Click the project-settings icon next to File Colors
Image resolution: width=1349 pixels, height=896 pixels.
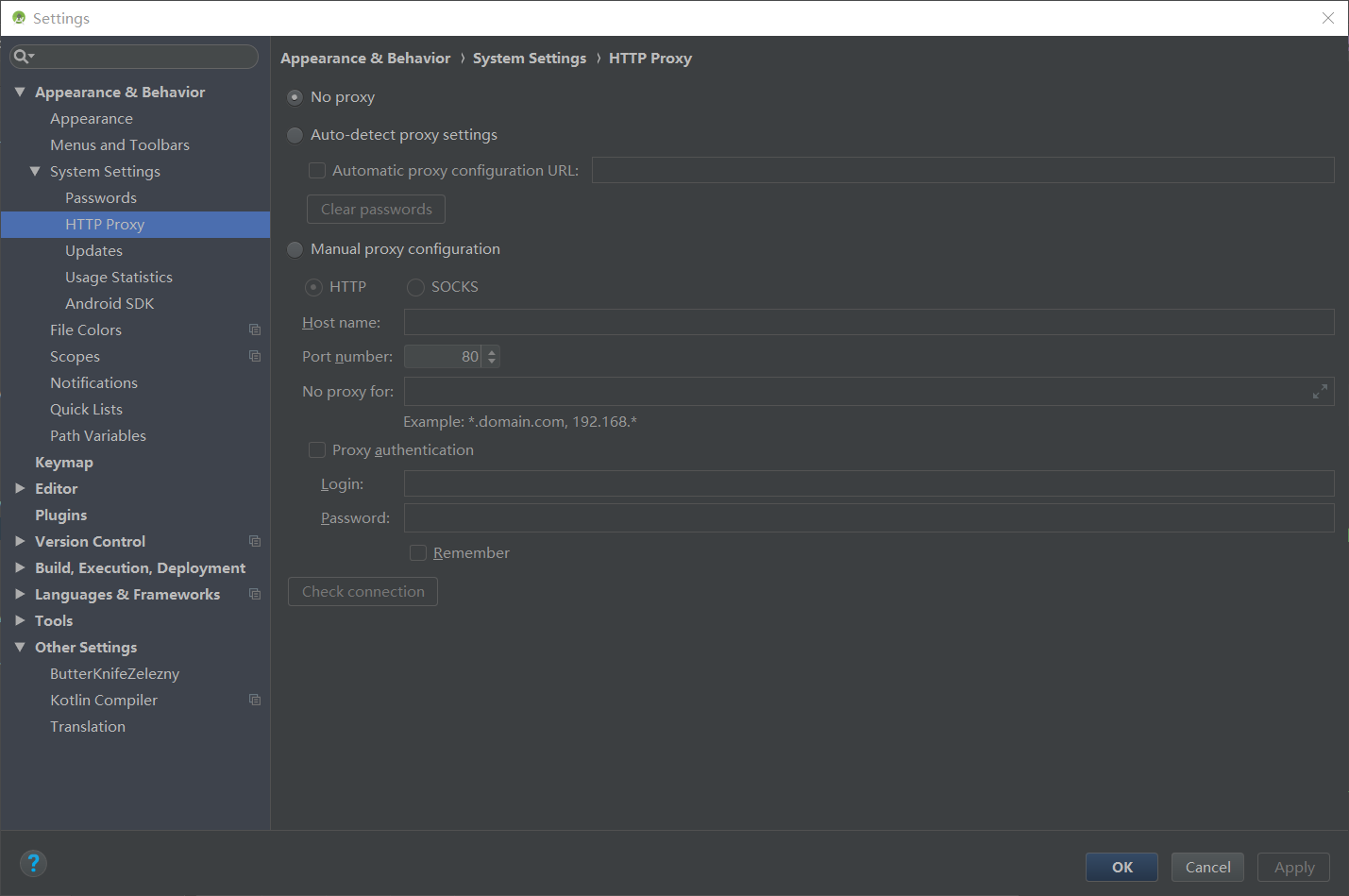[254, 330]
